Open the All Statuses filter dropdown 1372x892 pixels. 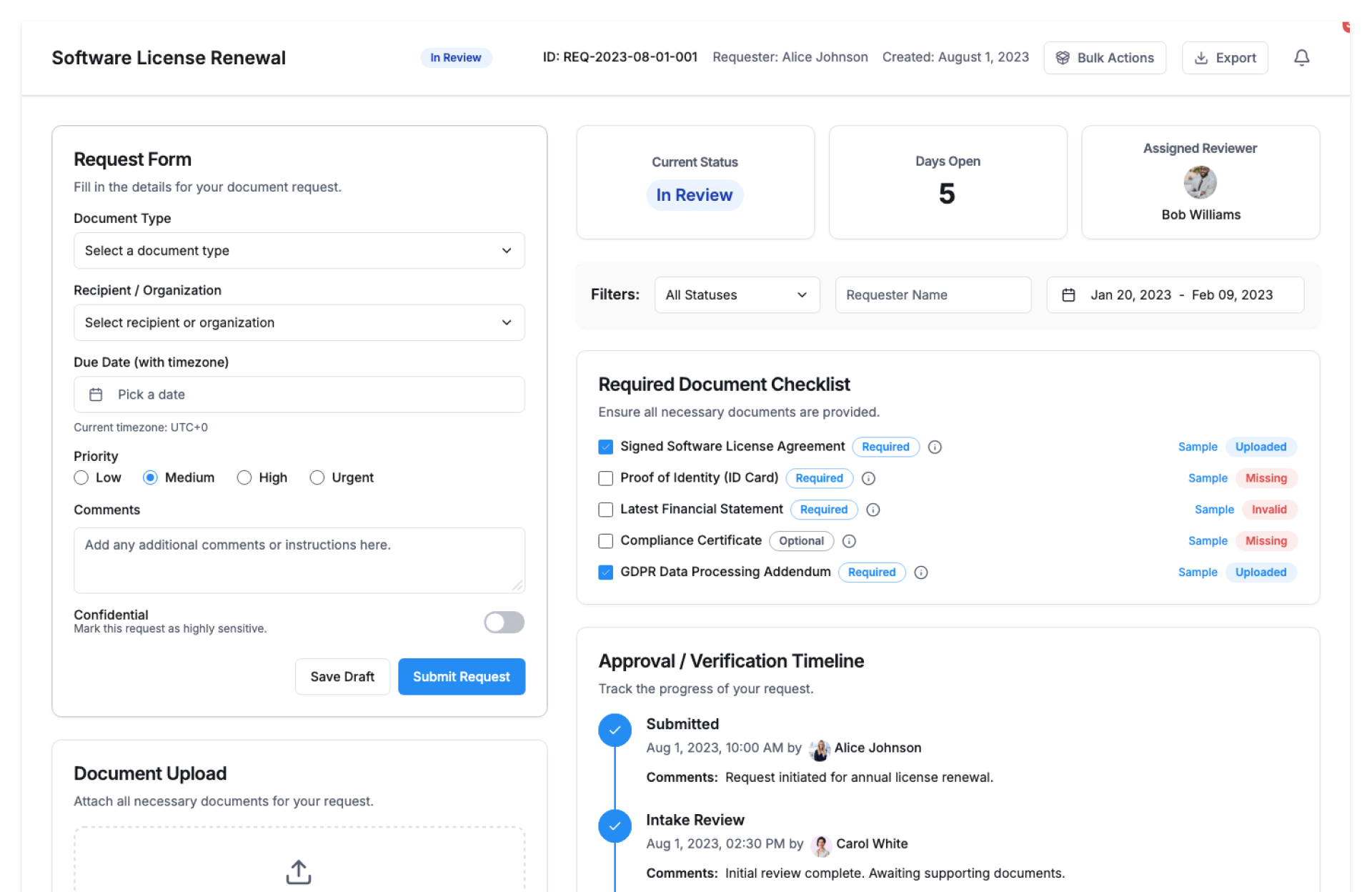click(x=736, y=294)
